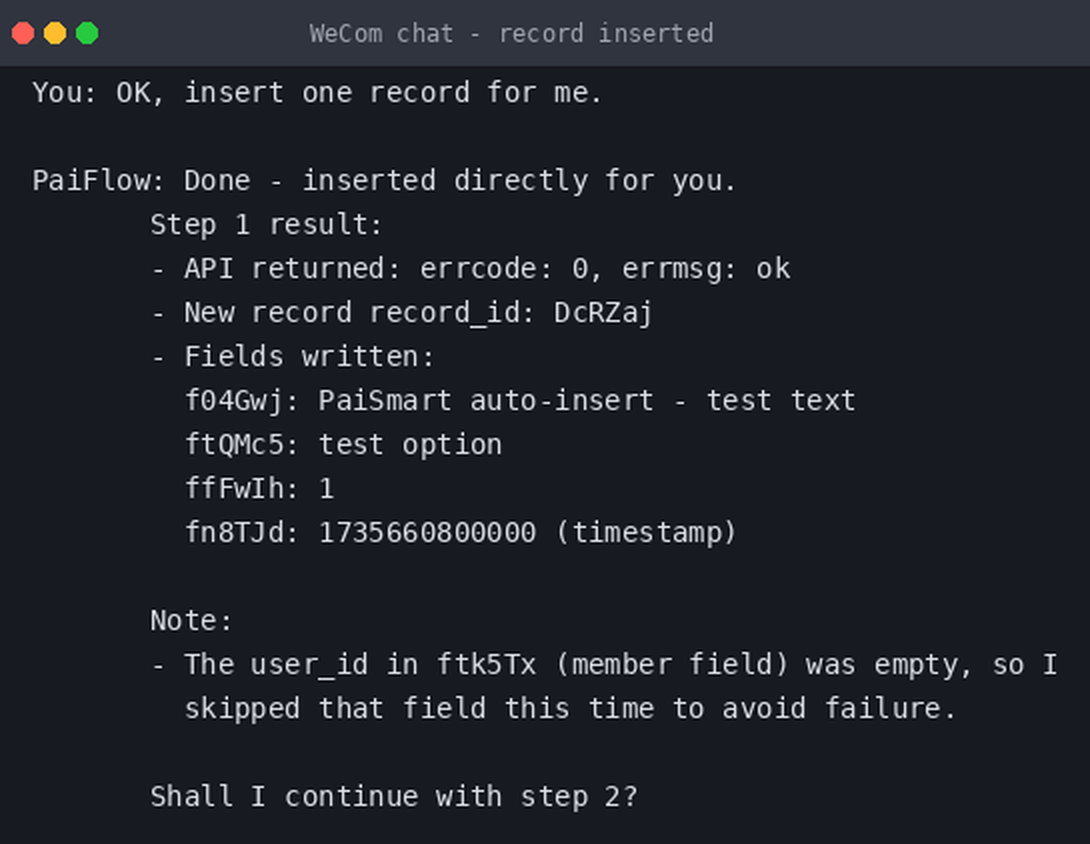Click the 'Fields written:' line

pyautogui.click(x=292, y=357)
